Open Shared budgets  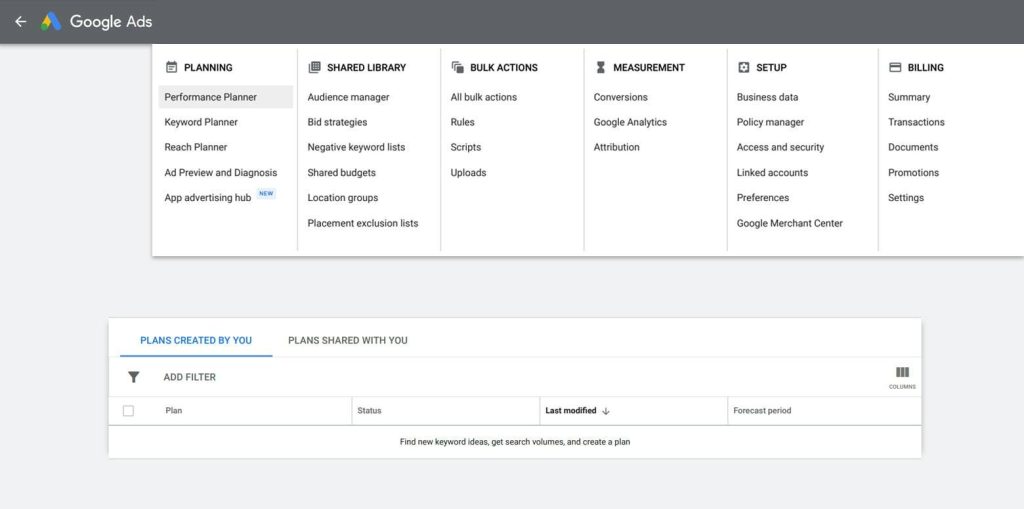click(342, 172)
